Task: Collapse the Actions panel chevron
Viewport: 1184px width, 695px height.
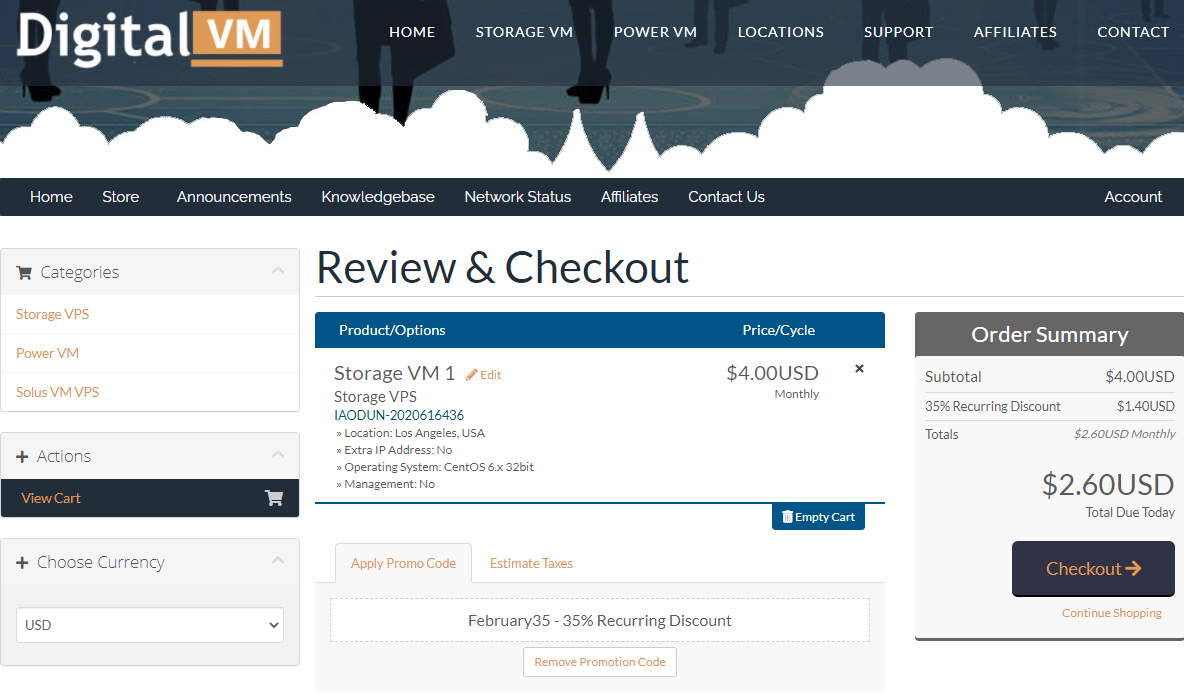Action: coord(278,453)
